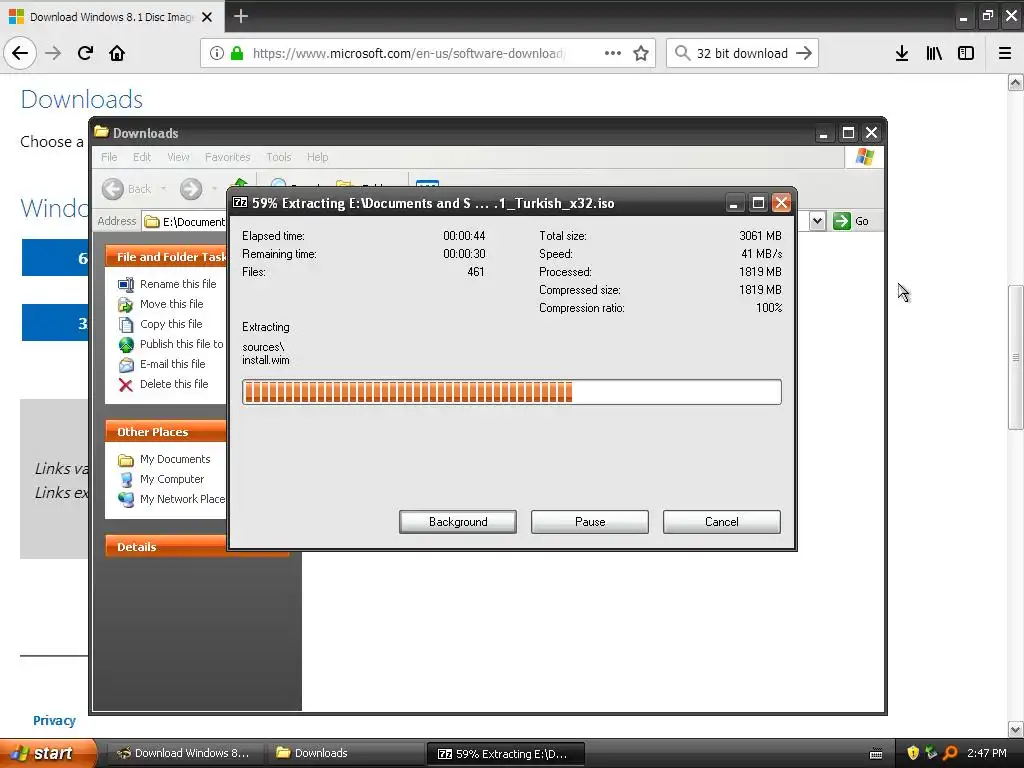Click Firefox forward arrow button
Viewport: 1024px width, 768px height.
click(x=54, y=53)
